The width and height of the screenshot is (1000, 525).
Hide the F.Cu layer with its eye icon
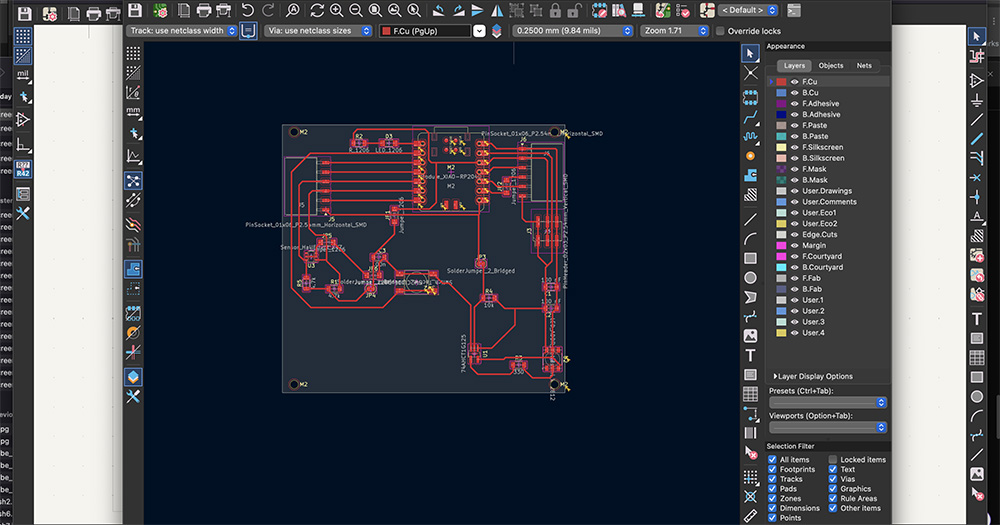[795, 82]
